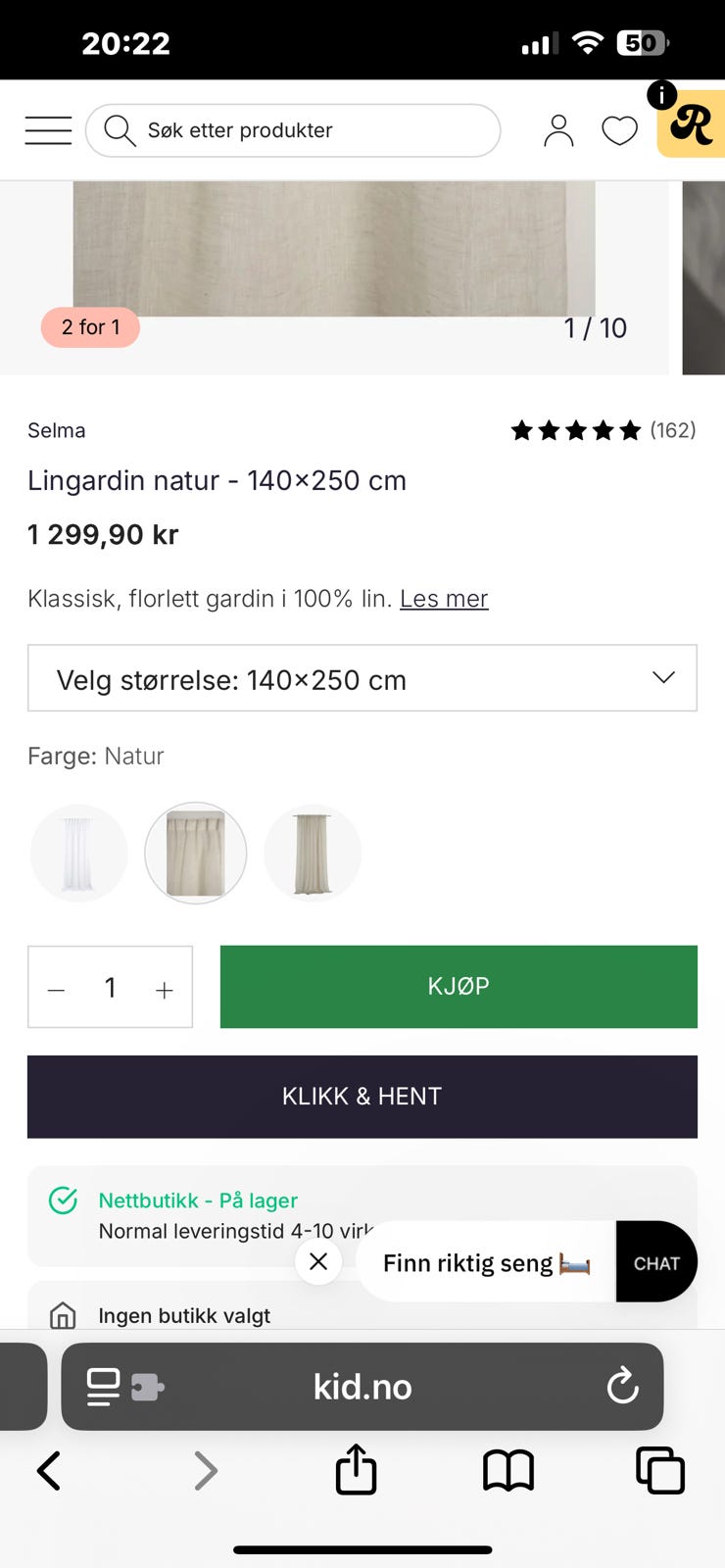Open the Les mer link
The height and width of the screenshot is (1568, 725).
(x=444, y=599)
